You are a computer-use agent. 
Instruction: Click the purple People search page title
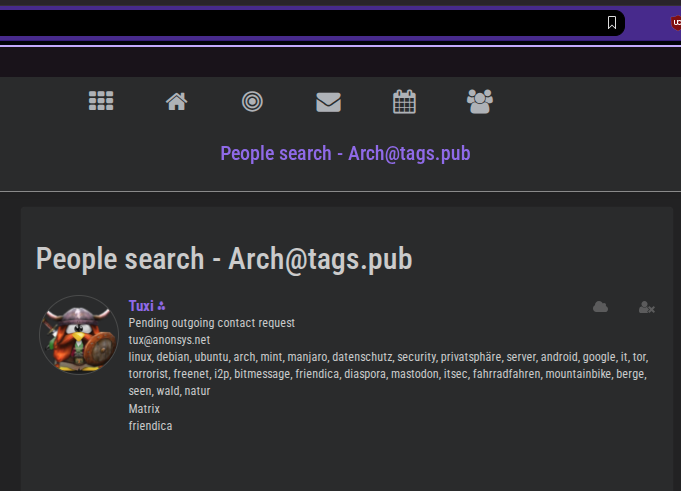point(345,153)
